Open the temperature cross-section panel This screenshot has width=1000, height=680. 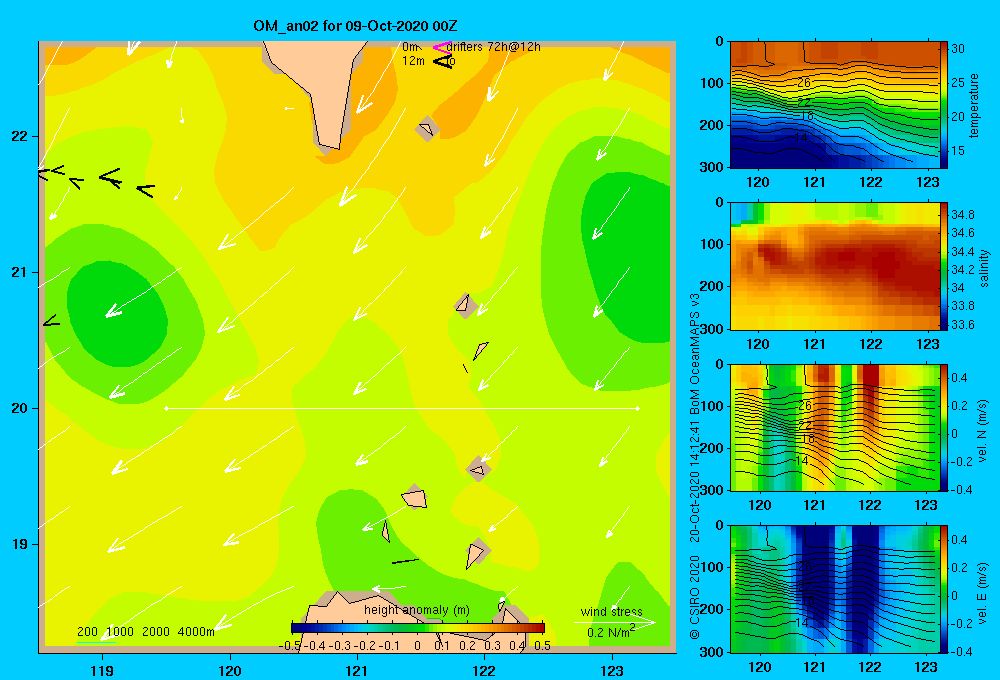834,105
